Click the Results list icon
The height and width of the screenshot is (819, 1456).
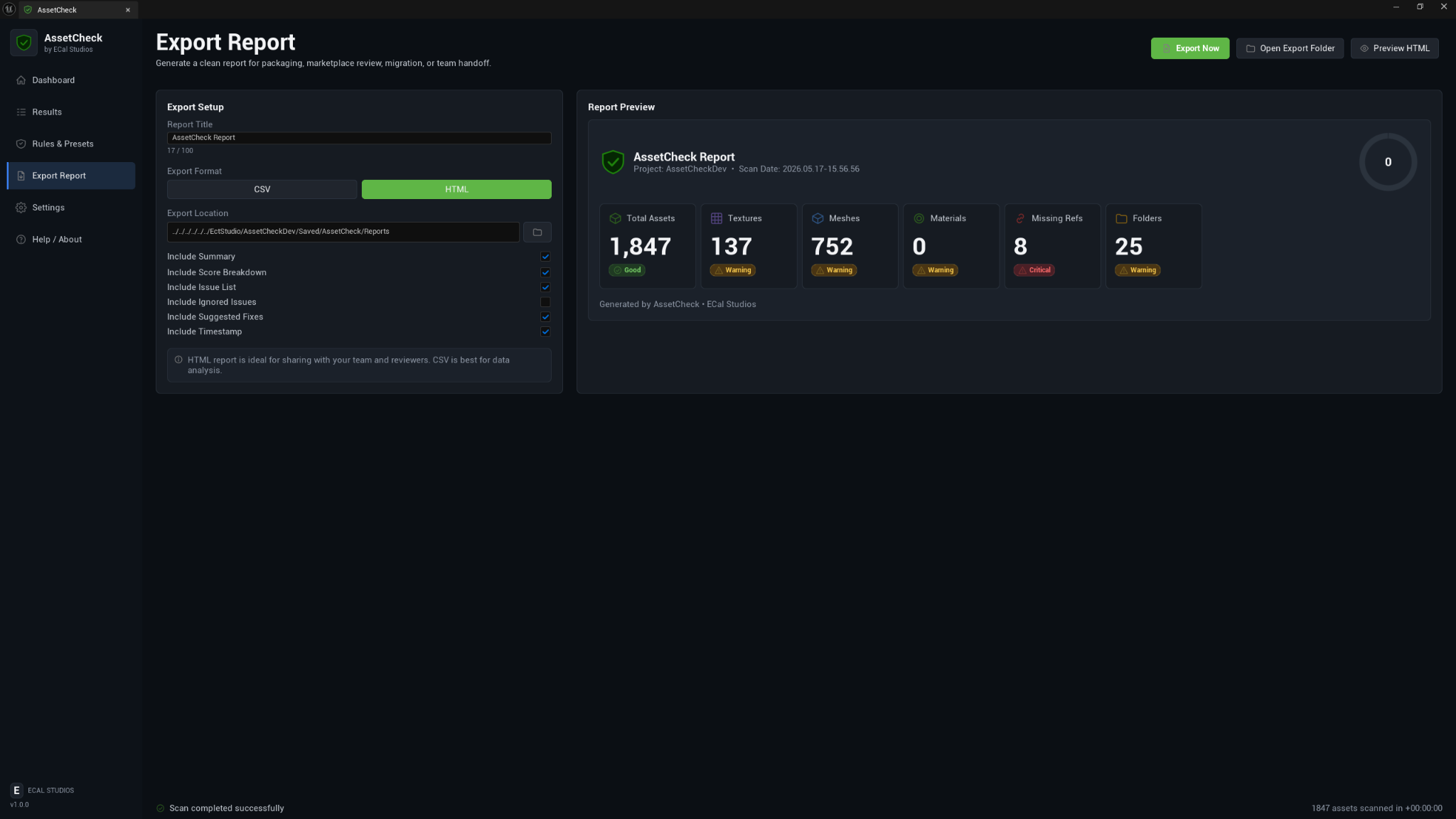[x=21, y=112]
